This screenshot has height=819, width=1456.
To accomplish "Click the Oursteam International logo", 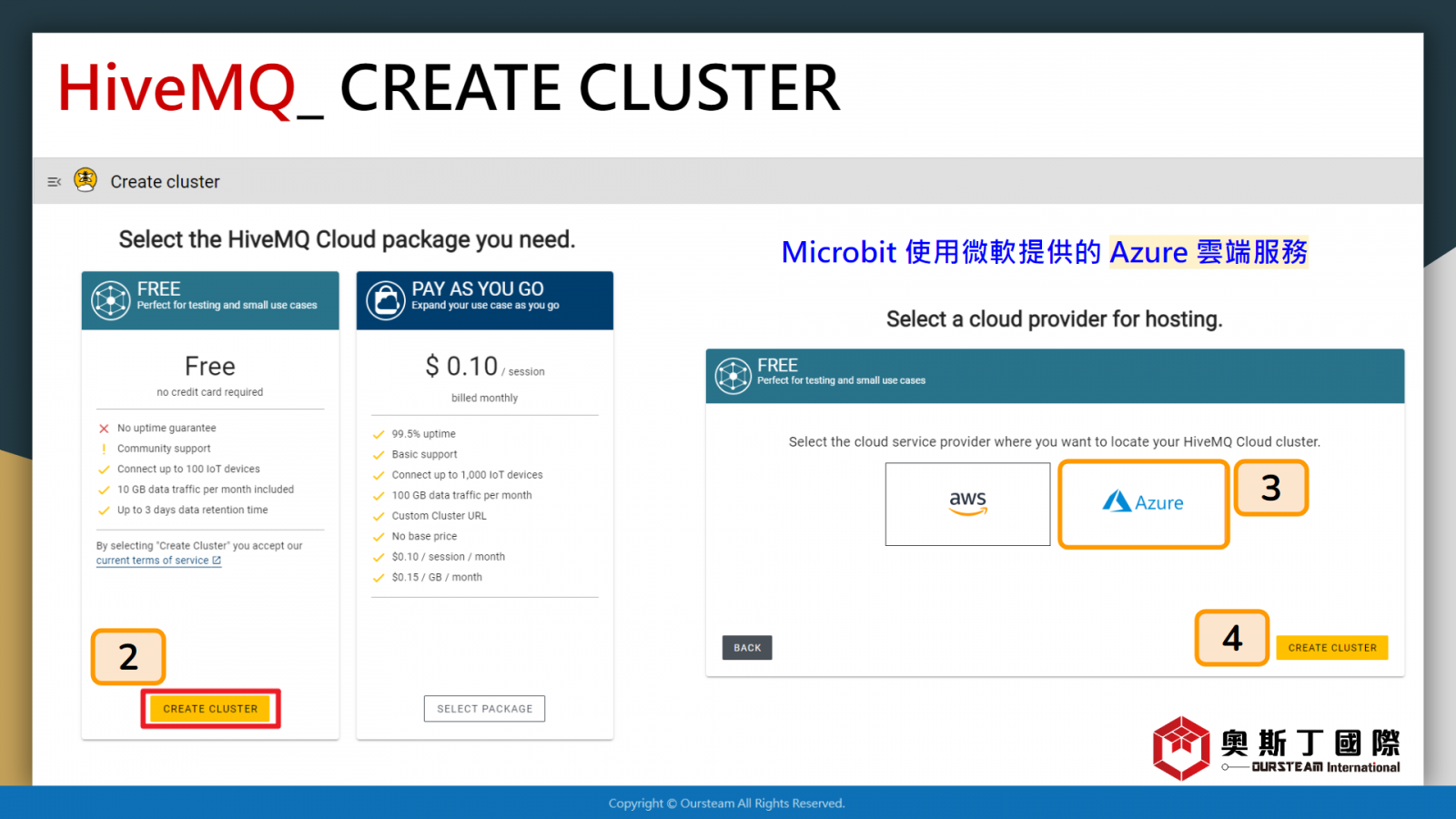I will pyautogui.click(x=1275, y=749).
